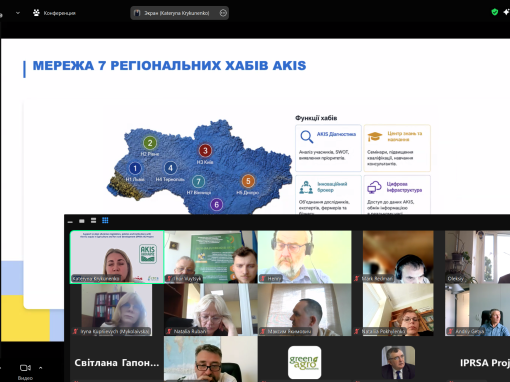Select Ihor Voytsyk's video tile
The height and width of the screenshot is (382, 510).
point(211,257)
